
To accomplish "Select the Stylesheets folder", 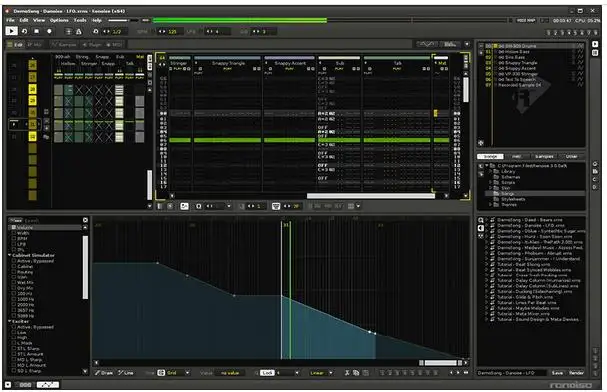I will click(513, 199).
